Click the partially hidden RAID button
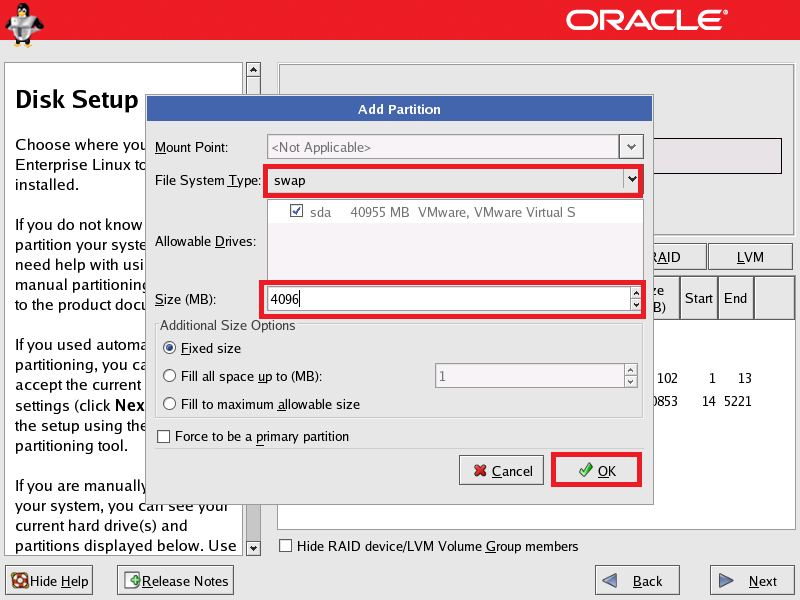 tap(679, 257)
